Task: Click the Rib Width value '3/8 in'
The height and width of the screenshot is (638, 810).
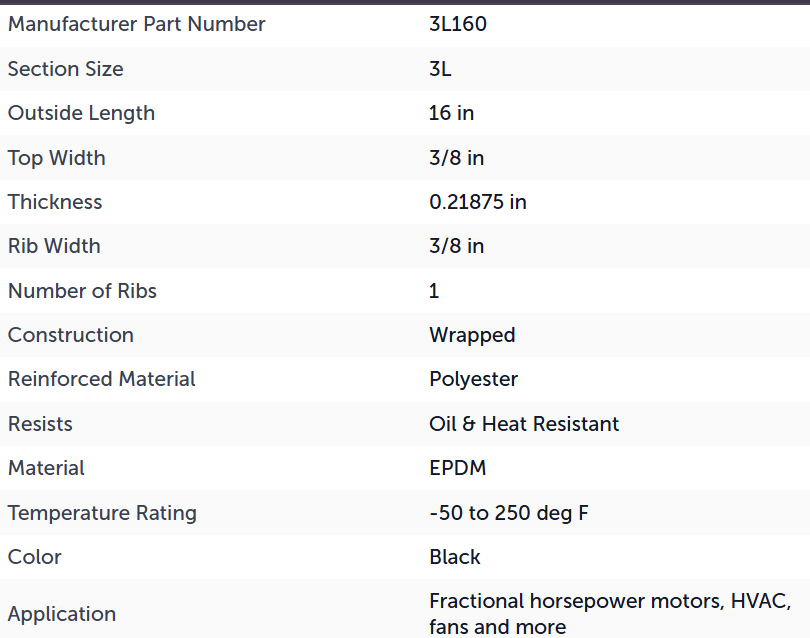Action: point(457,246)
